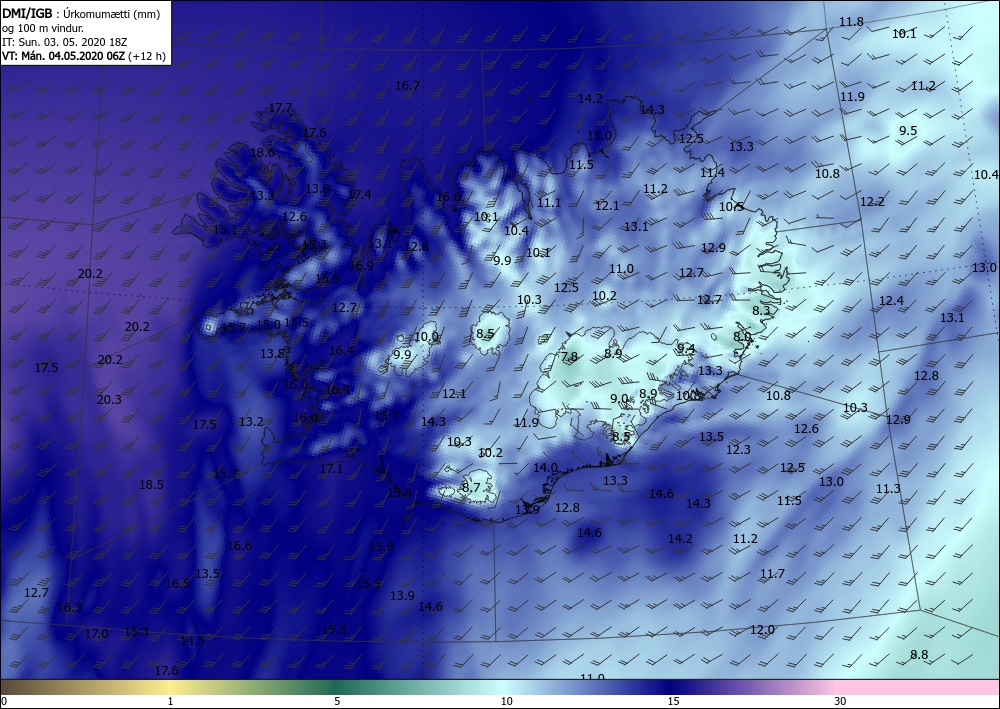Screen dimensions: 1000x709
Task: Click the 11.7 value on the map
Action: point(772,574)
